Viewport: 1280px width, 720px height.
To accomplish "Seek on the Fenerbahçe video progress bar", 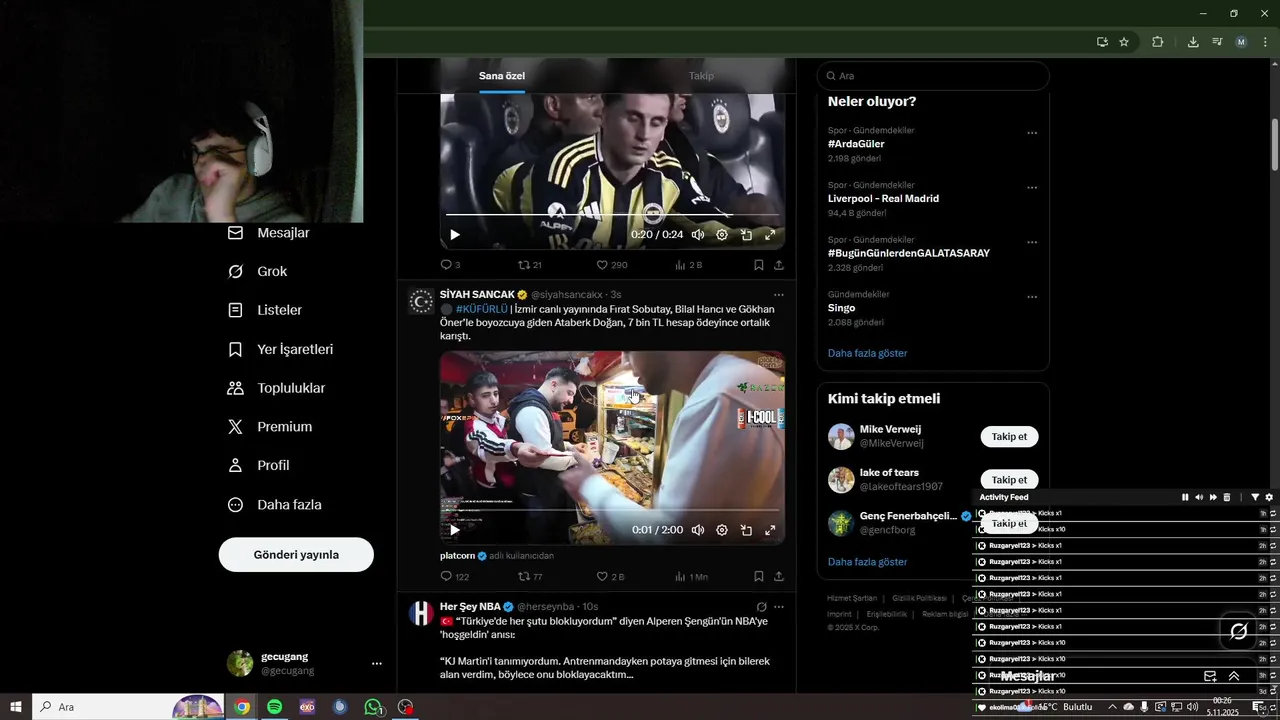I will point(612,214).
